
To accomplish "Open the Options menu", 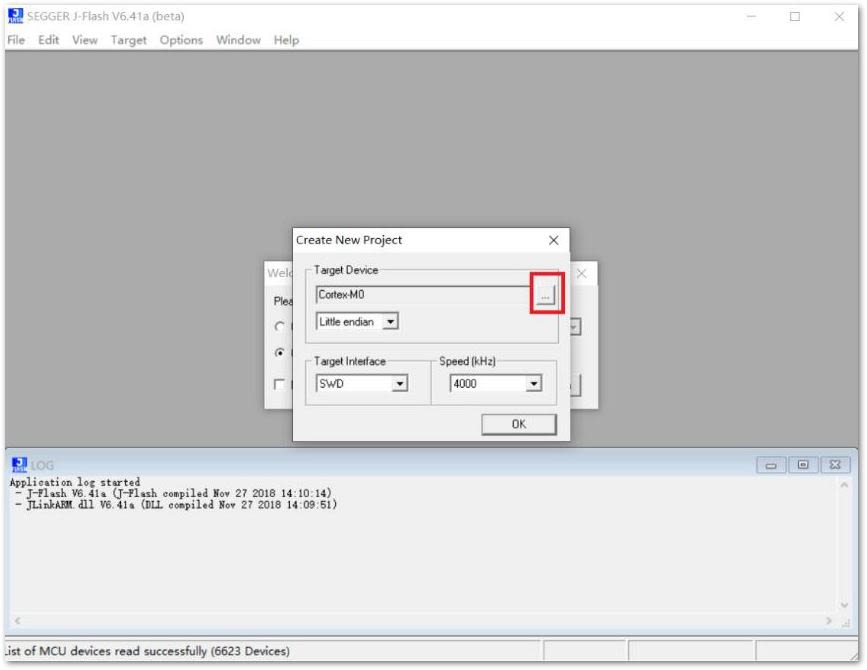I will pos(181,40).
